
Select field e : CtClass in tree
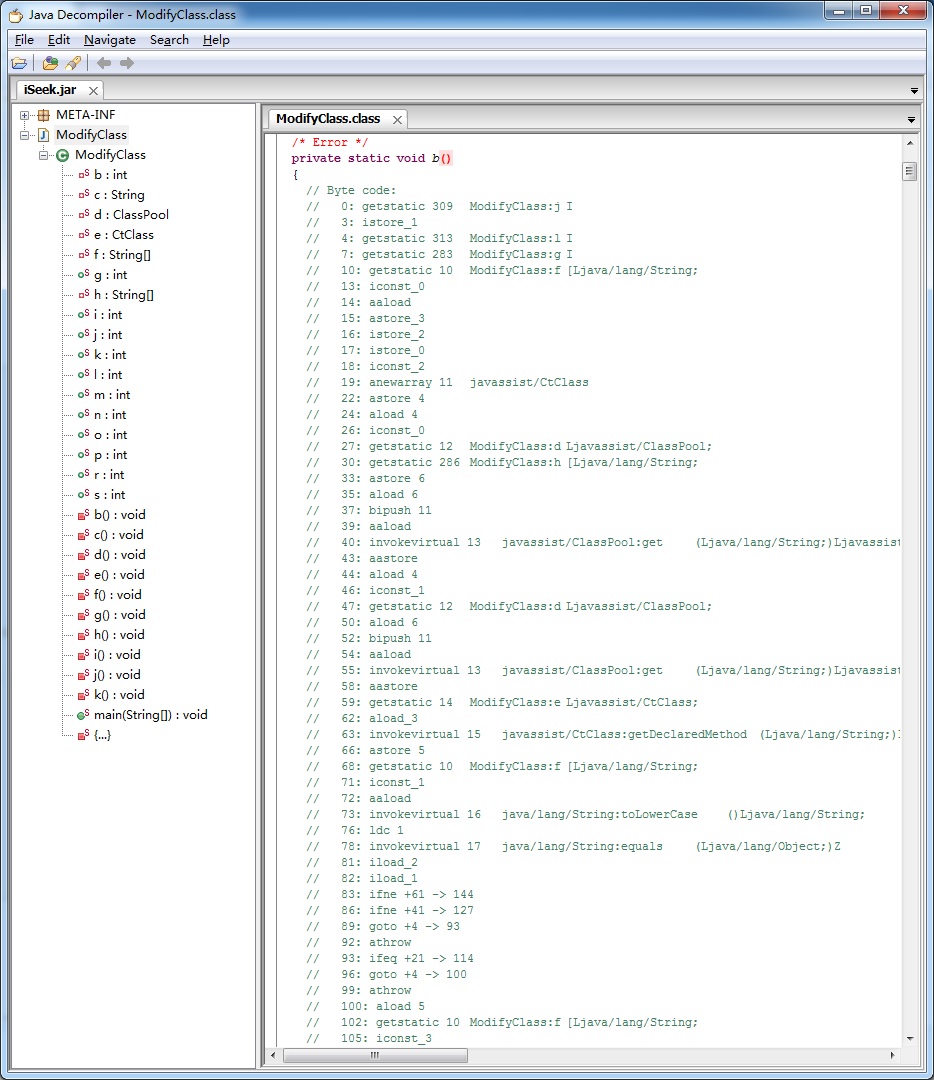(124, 235)
